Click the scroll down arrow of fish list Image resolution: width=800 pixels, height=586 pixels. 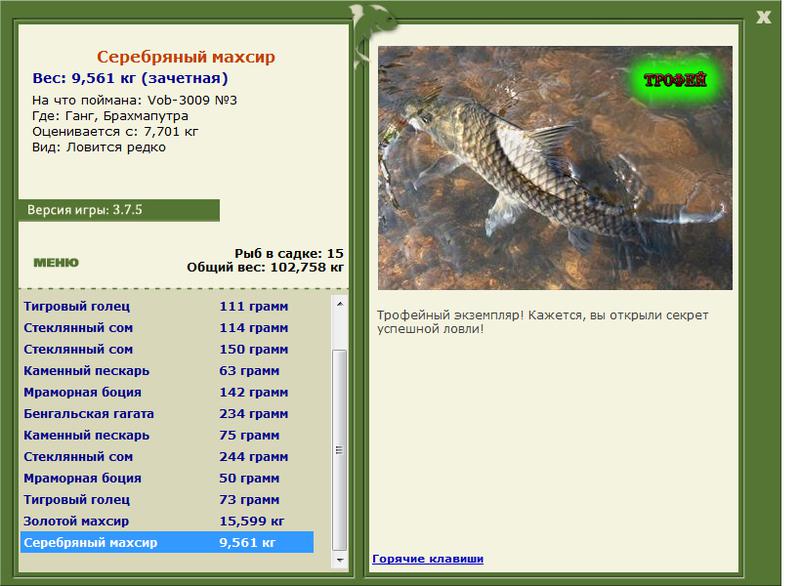click(x=340, y=560)
